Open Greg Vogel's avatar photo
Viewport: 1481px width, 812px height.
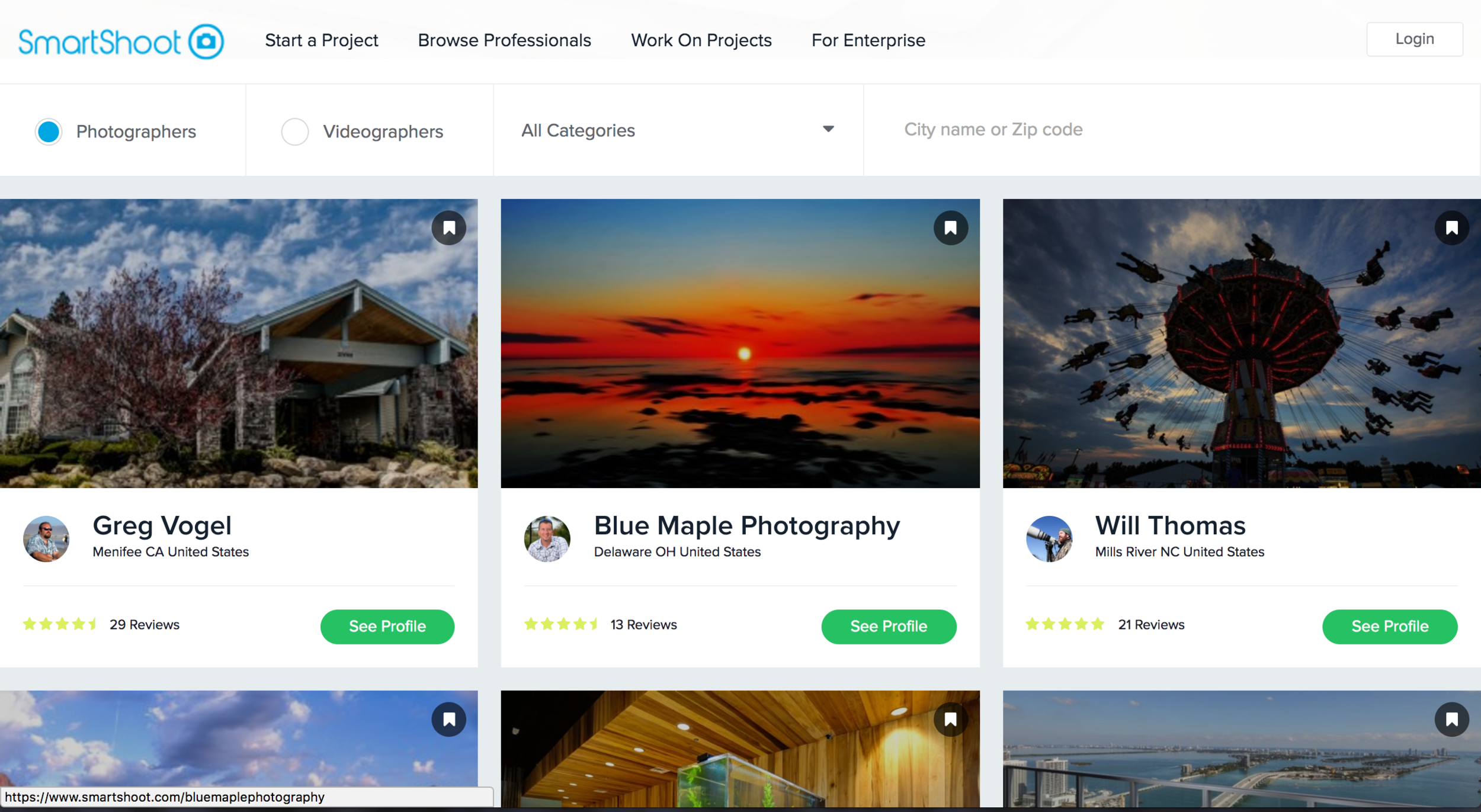(x=46, y=539)
